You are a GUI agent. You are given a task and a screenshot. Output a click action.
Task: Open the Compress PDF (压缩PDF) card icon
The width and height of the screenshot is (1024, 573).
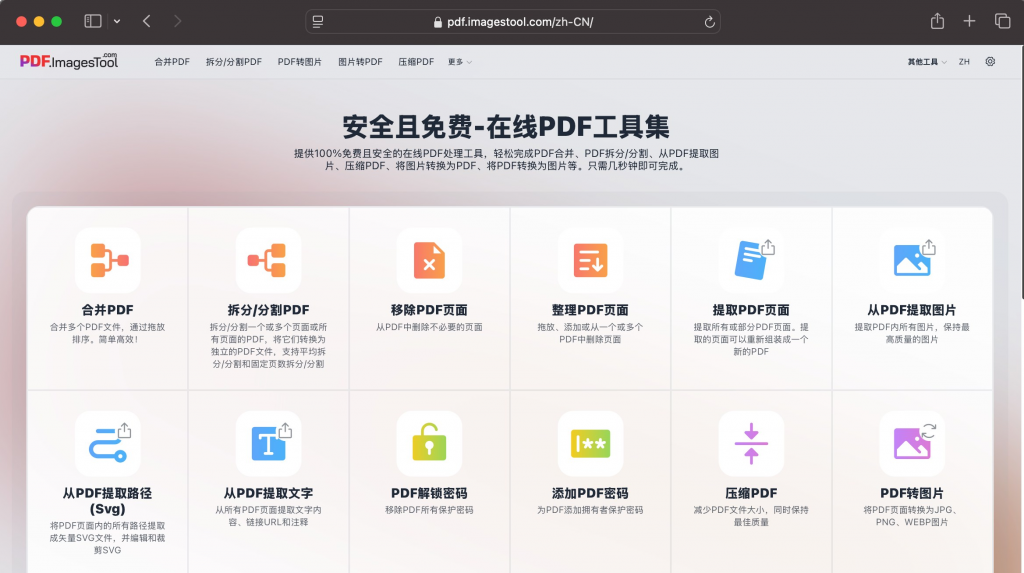pos(751,444)
